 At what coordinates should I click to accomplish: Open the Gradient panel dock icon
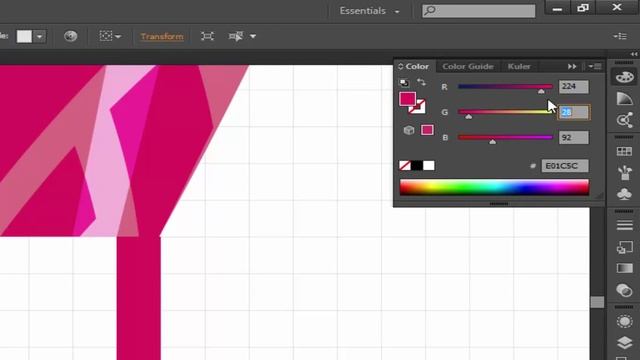pyautogui.click(x=624, y=268)
